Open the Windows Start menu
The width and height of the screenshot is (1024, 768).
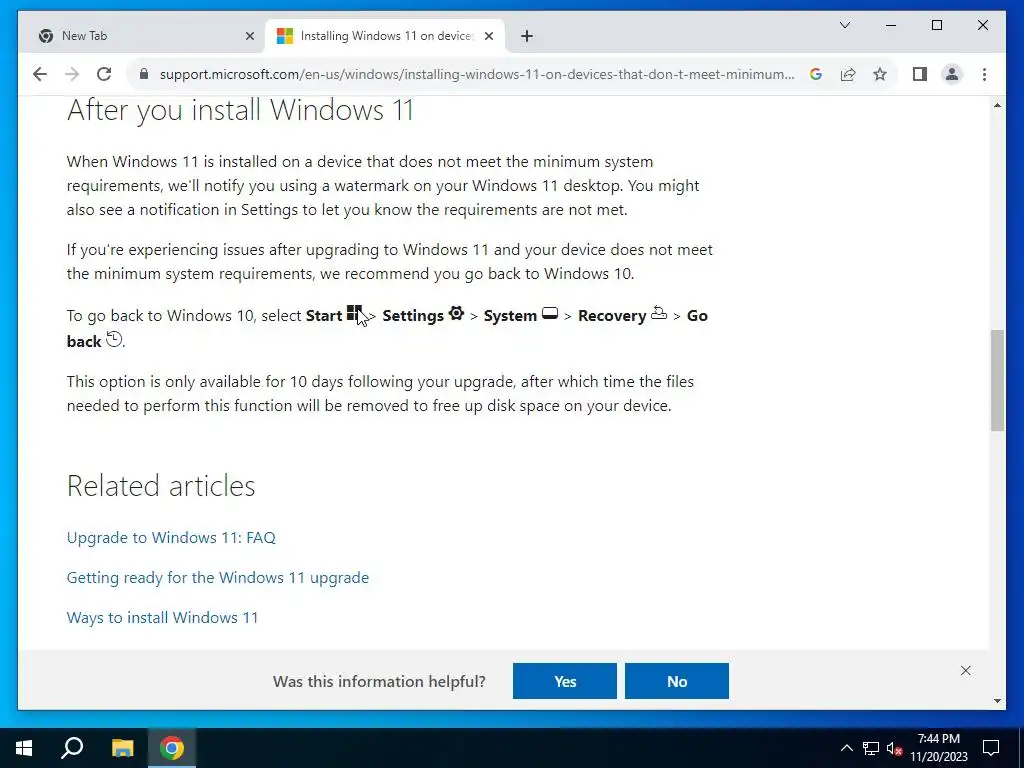tap(24, 748)
